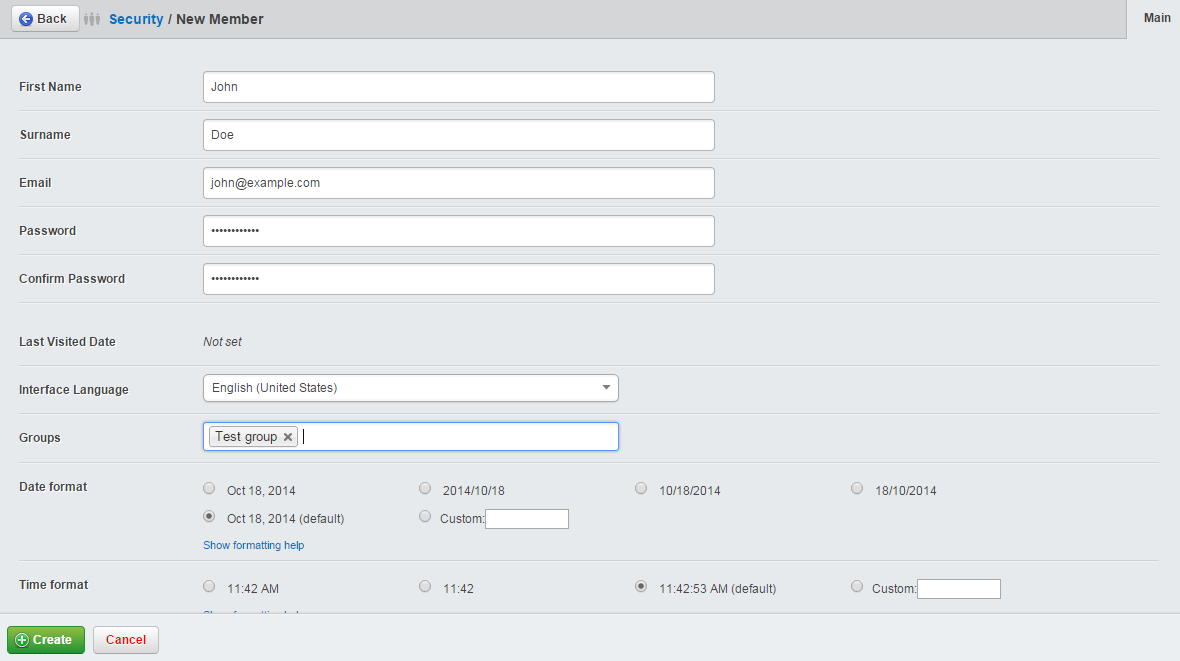The height and width of the screenshot is (661, 1180).
Task: Focus the First Name input containing John
Action: pos(458,87)
